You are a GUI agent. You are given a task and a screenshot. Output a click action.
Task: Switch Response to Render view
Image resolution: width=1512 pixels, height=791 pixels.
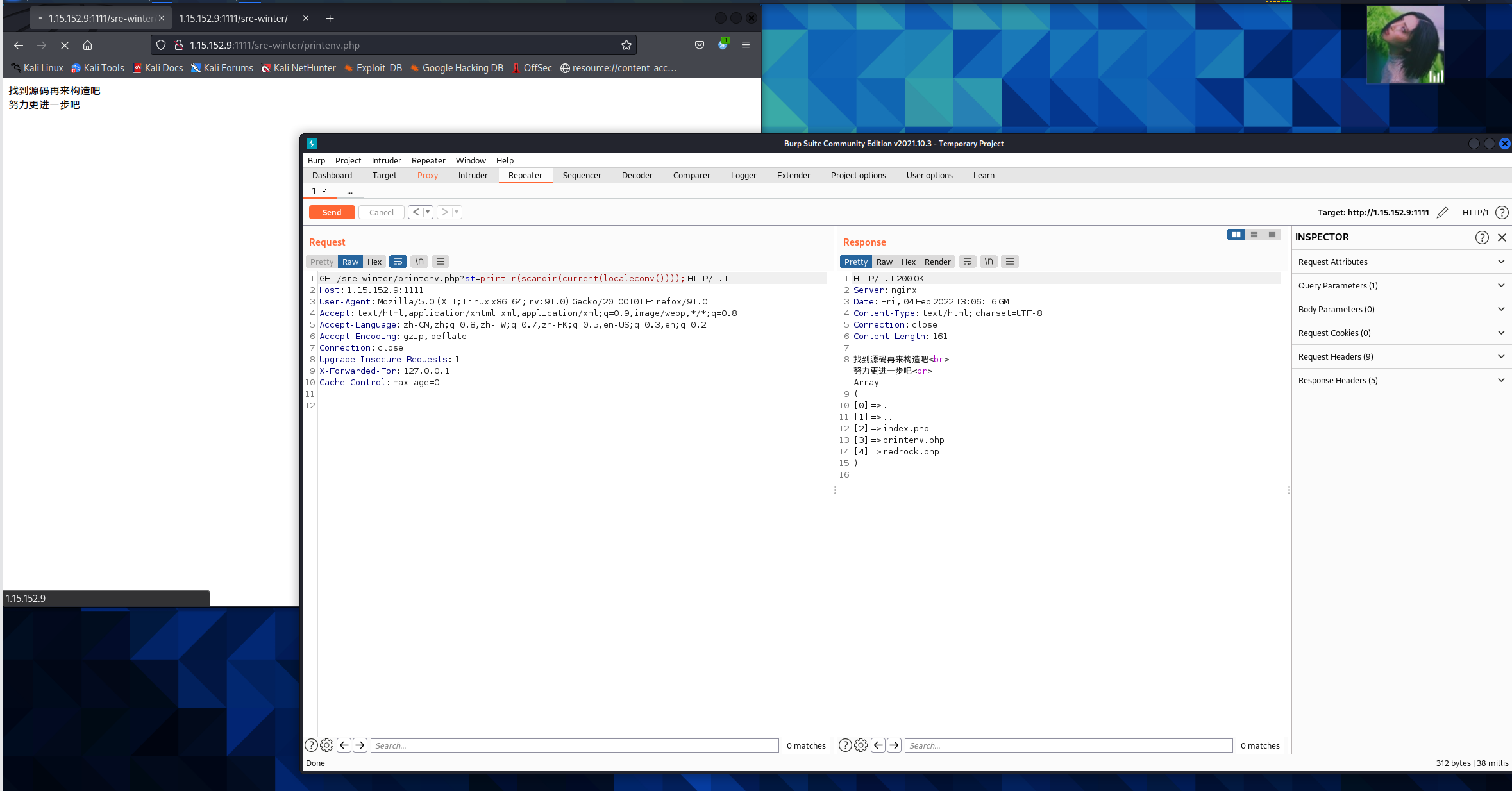pyautogui.click(x=937, y=262)
